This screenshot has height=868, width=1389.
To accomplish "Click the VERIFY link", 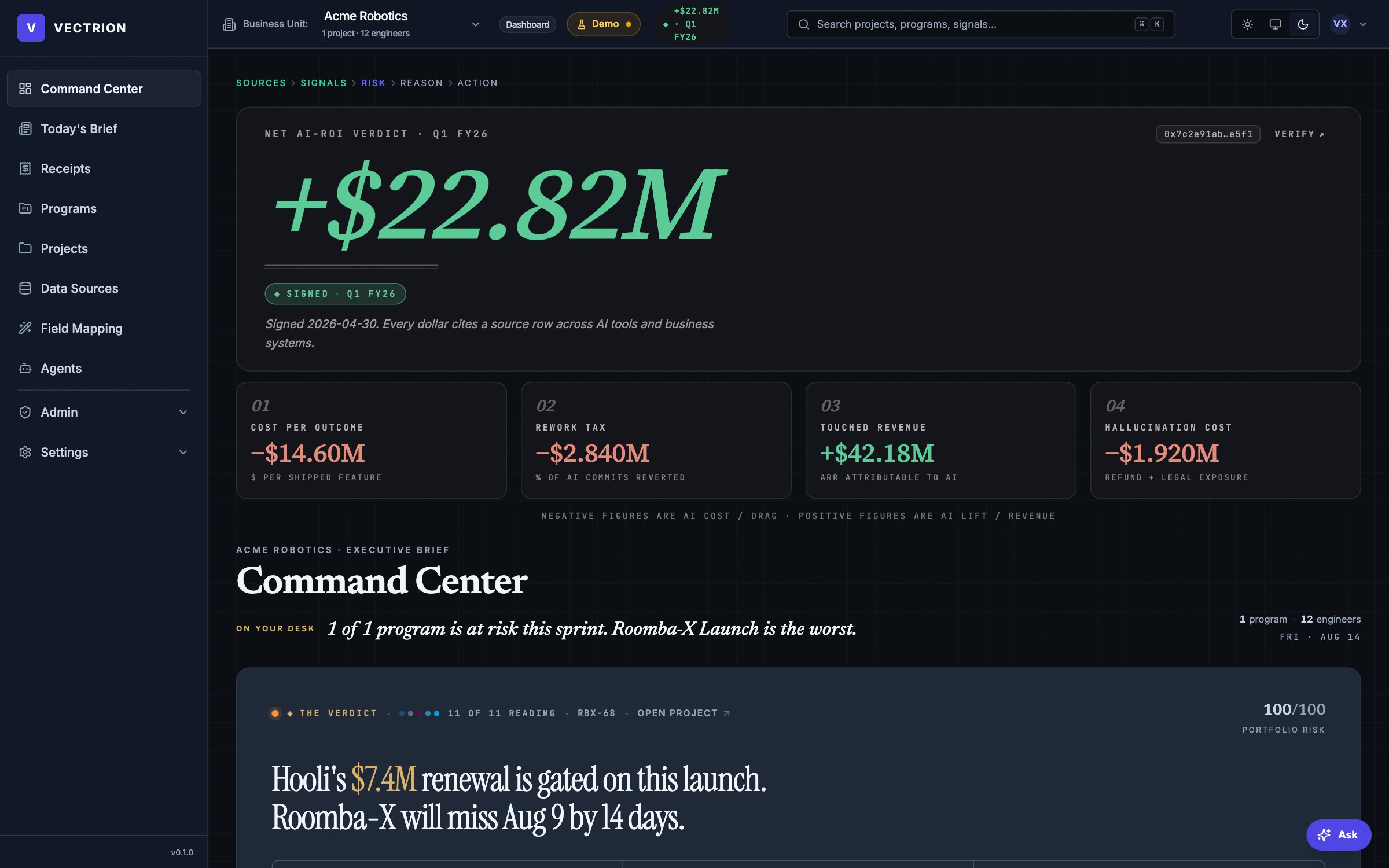I will pos(1299,134).
